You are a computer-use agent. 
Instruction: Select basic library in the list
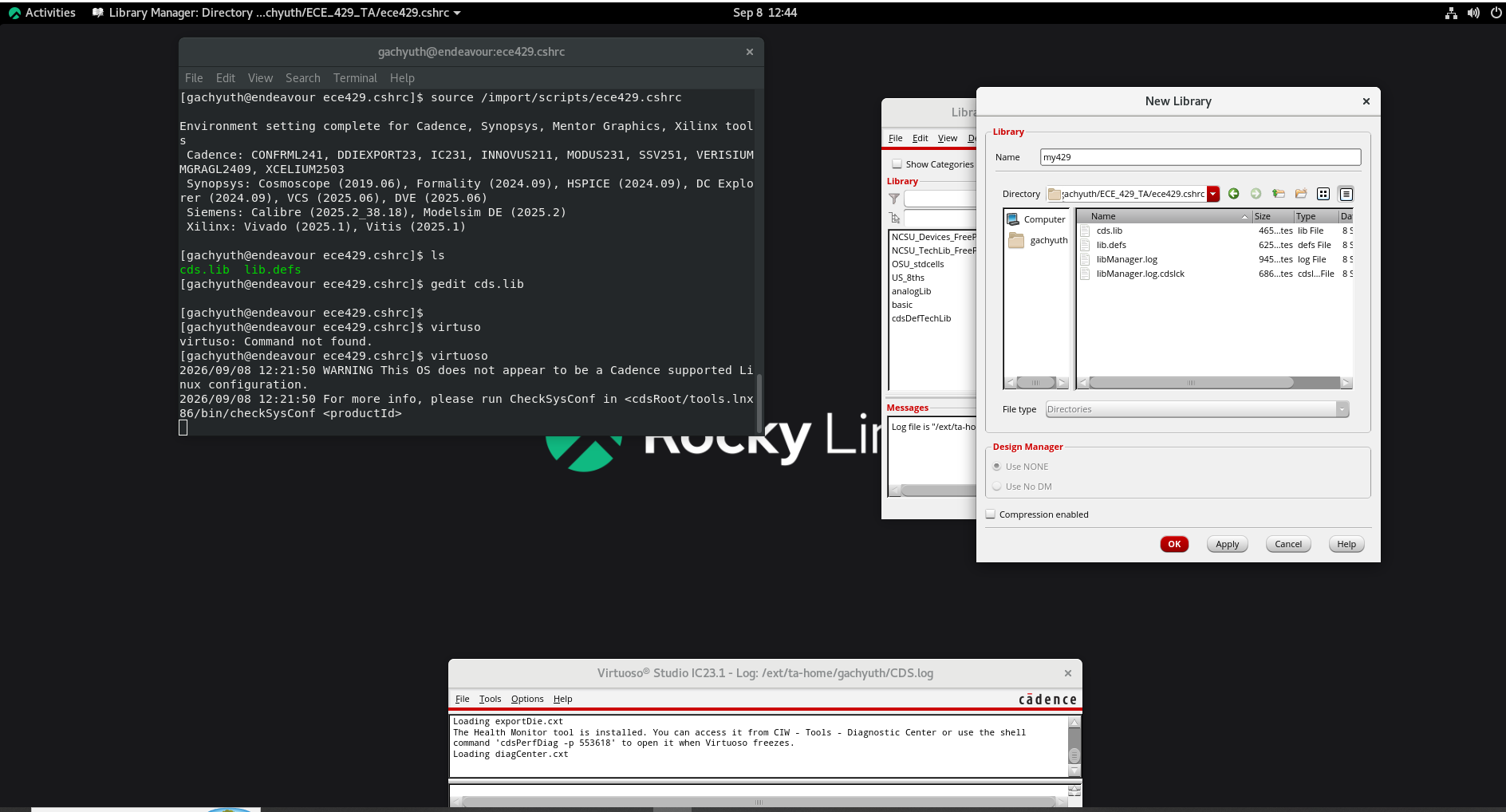pyautogui.click(x=902, y=305)
